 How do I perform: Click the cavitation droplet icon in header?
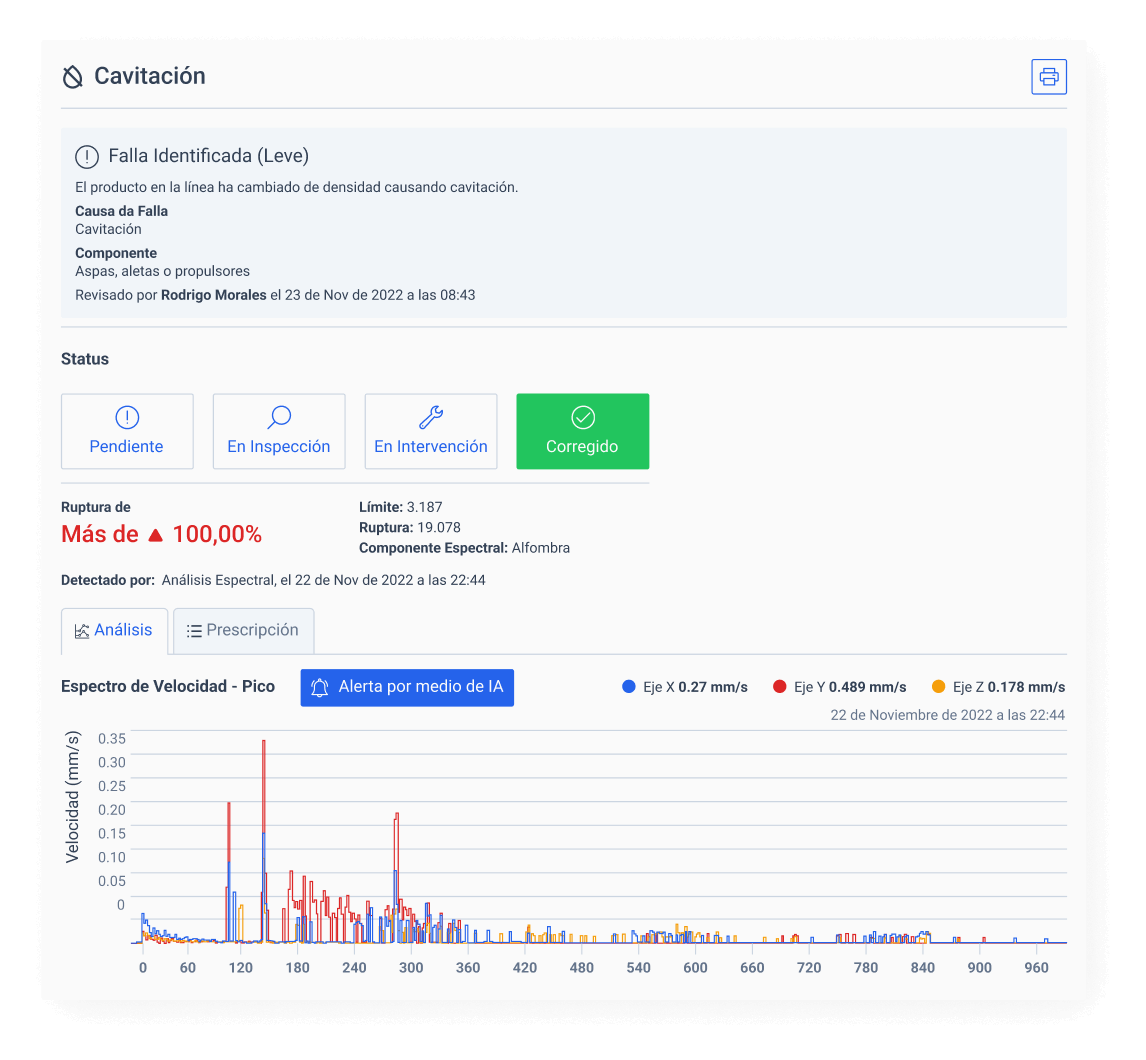[x=73, y=77]
